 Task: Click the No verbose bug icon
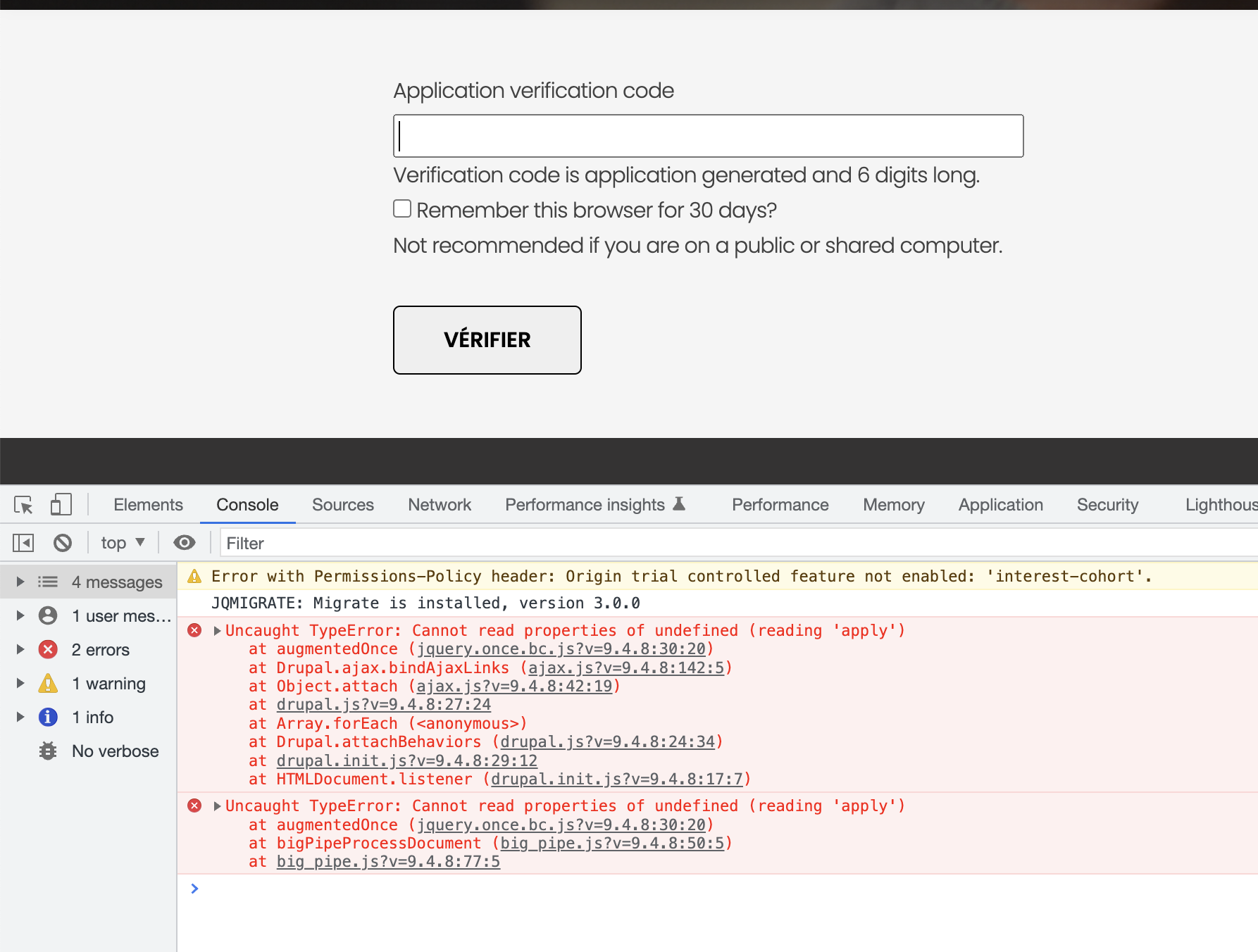click(47, 751)
